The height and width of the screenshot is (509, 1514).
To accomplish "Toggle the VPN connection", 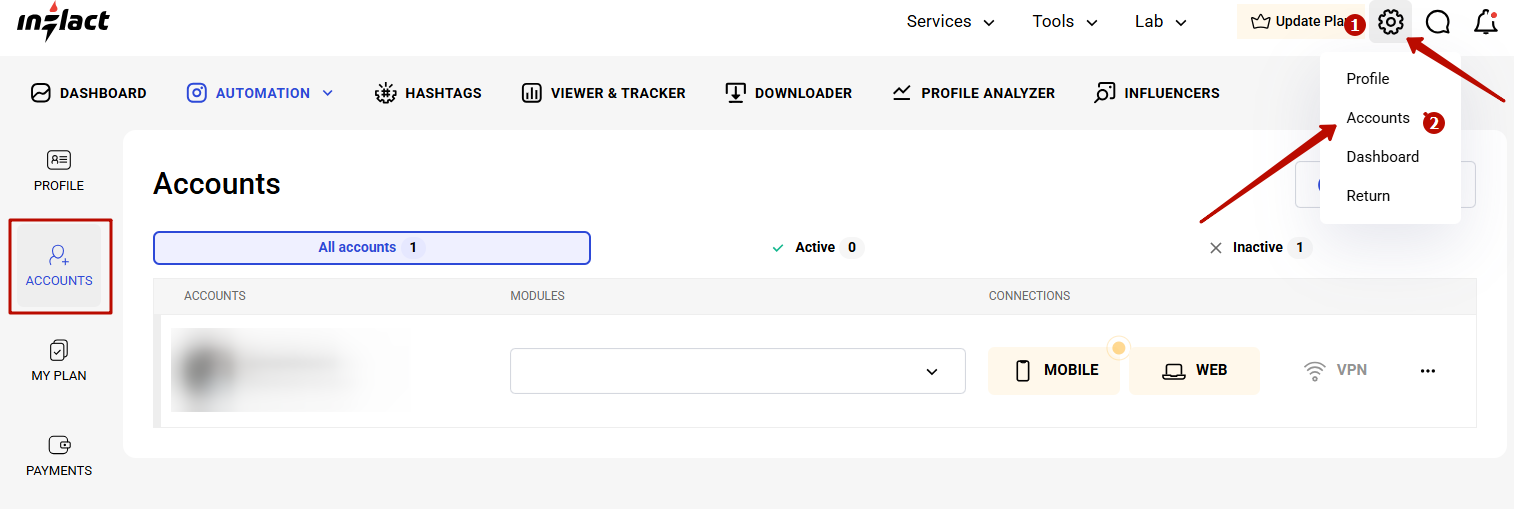I will [1335, 371].
